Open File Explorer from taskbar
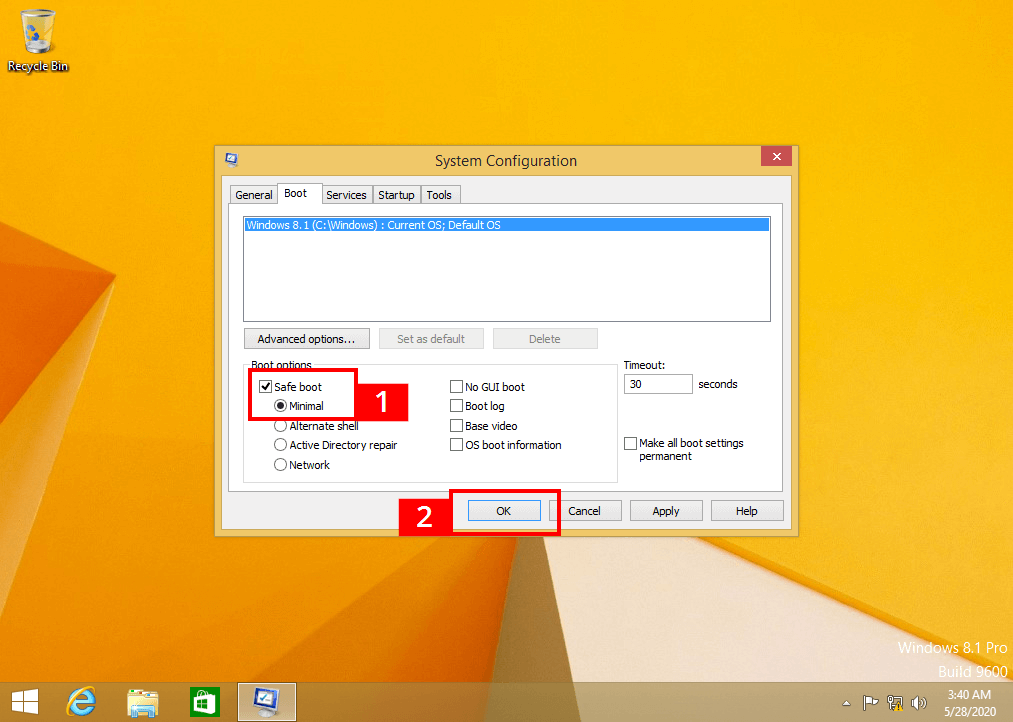Image resolution: width=1013 pixels, height=722 pixels. coord(143,702)
